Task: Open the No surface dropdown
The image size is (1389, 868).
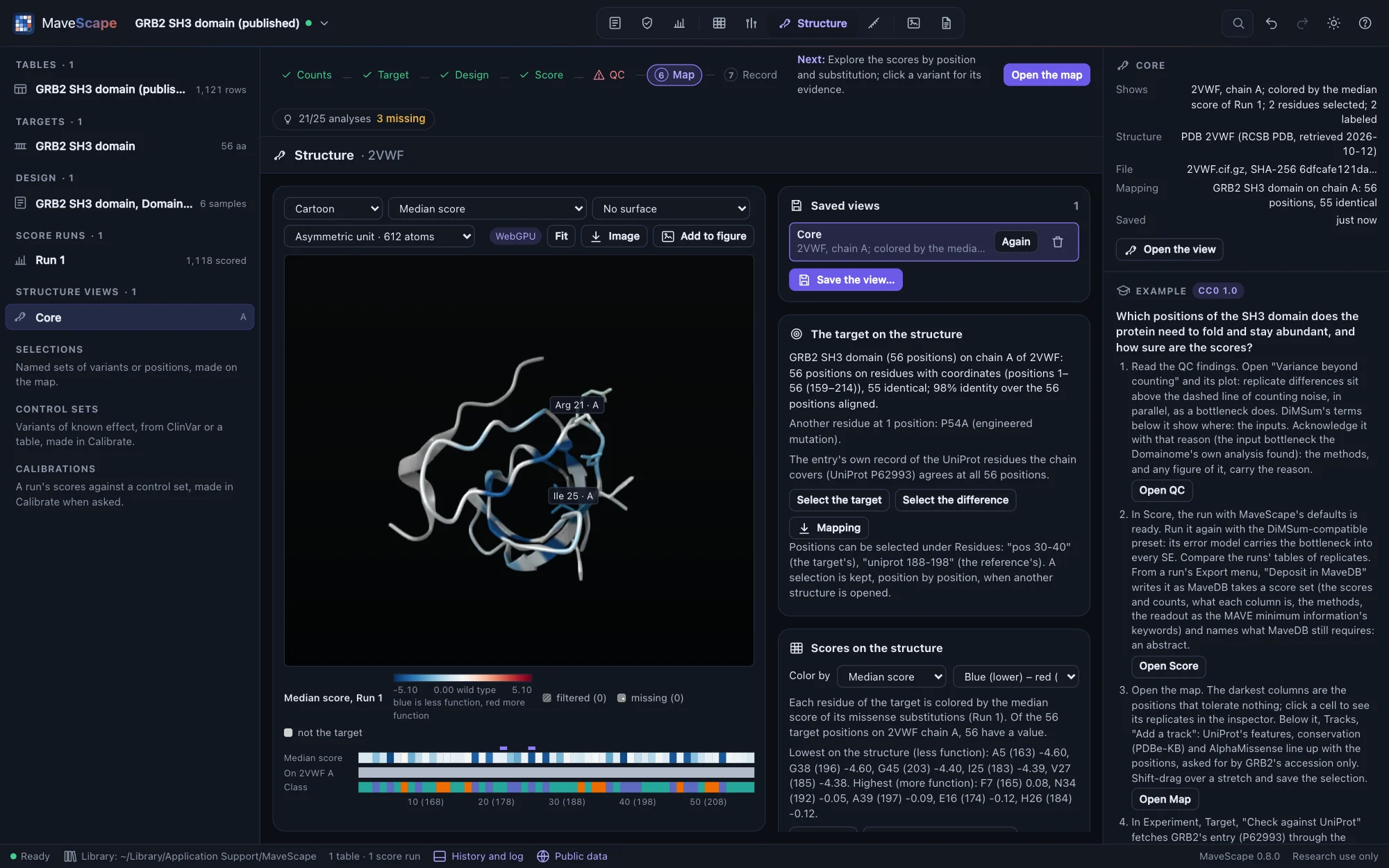Action: point(671,208)
